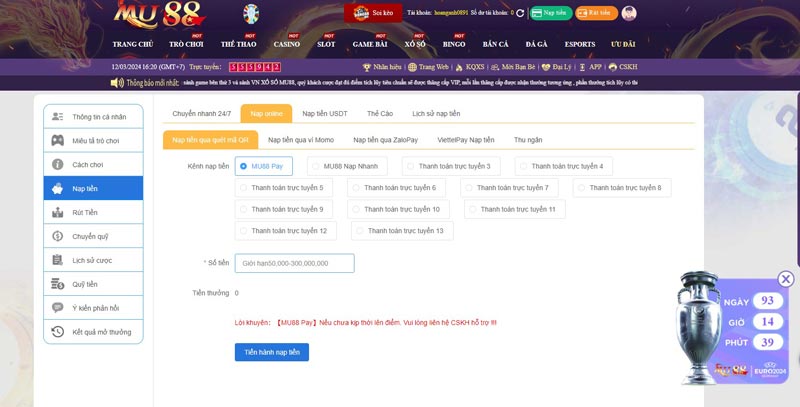The height and width of the screenshot is (407, 800).
Task: Click the Mời Bạn Bè people icon
Action: 494,67
